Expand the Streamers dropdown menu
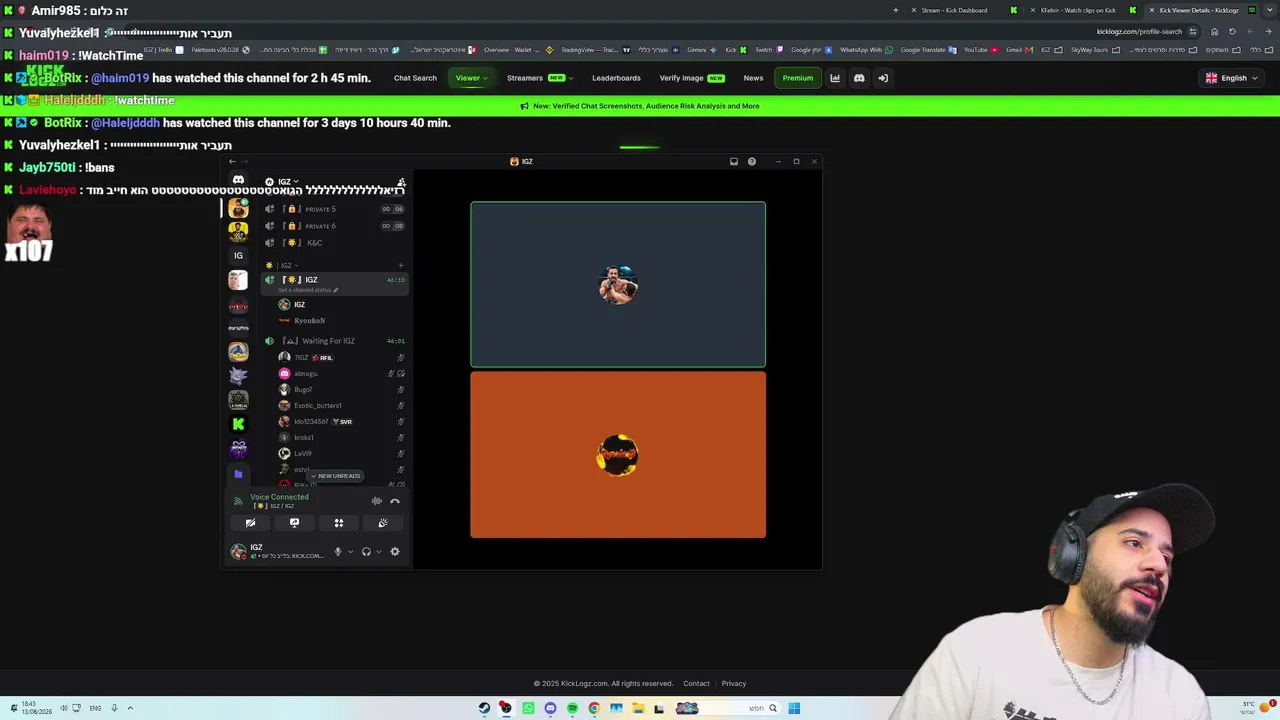The height and width of the screenshot is (720, 1280). pos(540,78)
